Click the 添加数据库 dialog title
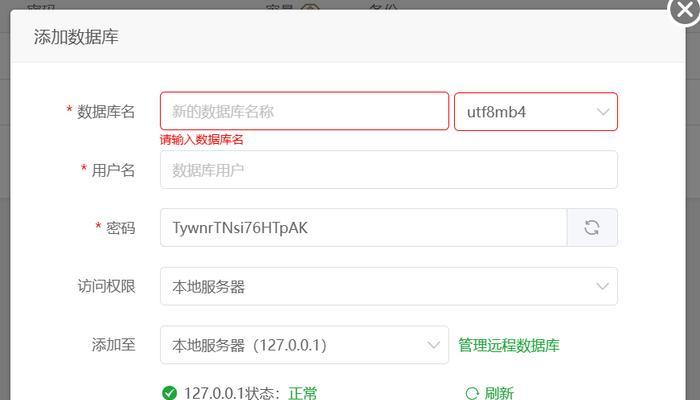This screenshot has height=400, width=700. [76, 37]
